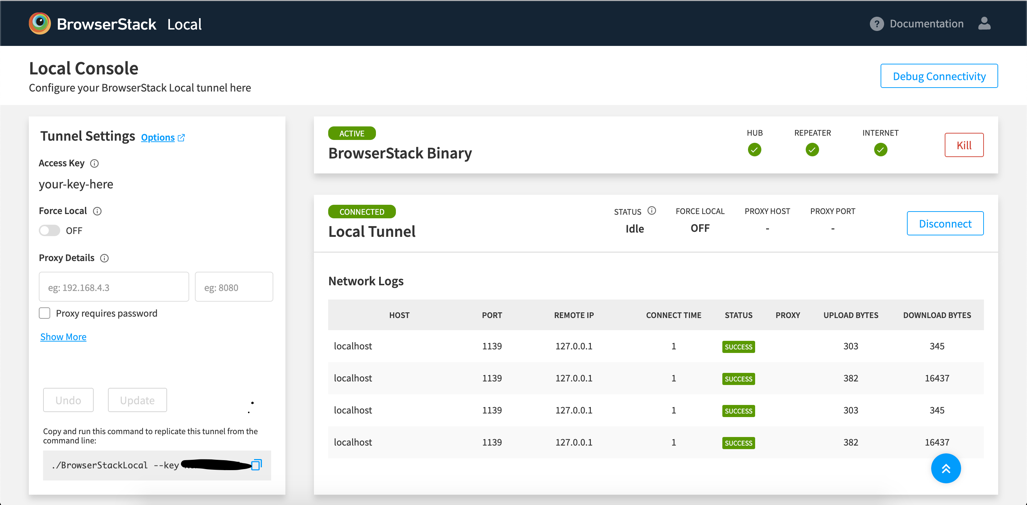The width and height of the screenshot is (1027, 505).
Task: Disconnect the Local Tunnel
Action: click(945, 223)
